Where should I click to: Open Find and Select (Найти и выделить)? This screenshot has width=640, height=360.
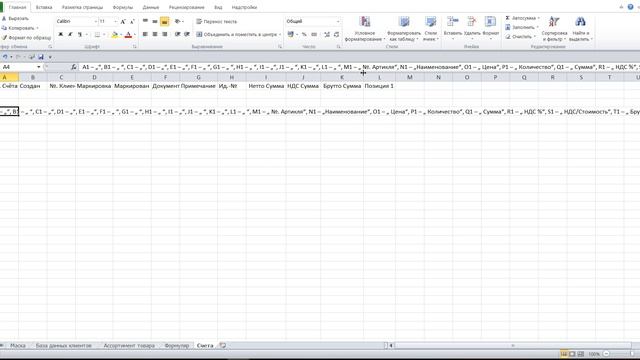pos(580,29)
